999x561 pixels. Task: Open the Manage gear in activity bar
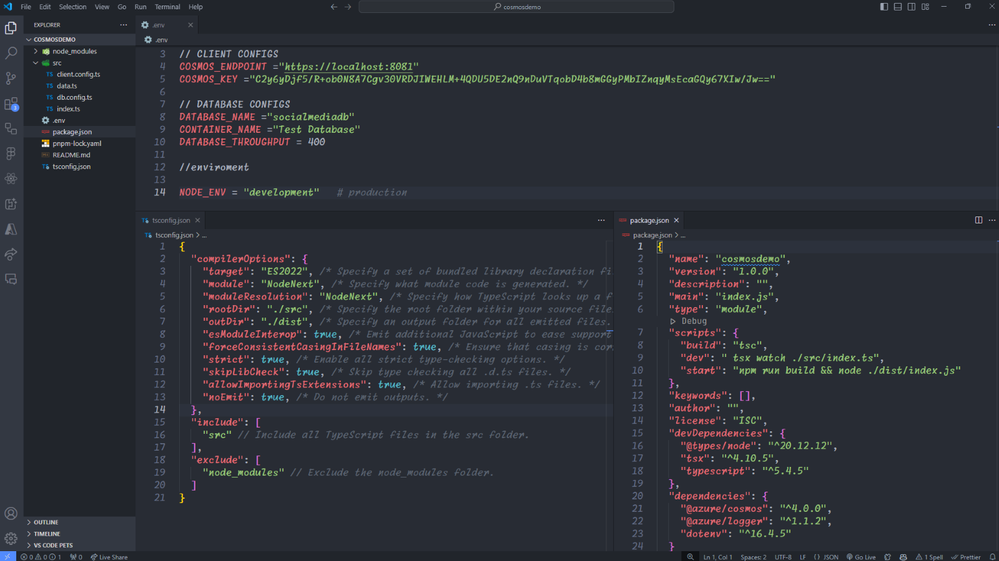coord(11,539)
